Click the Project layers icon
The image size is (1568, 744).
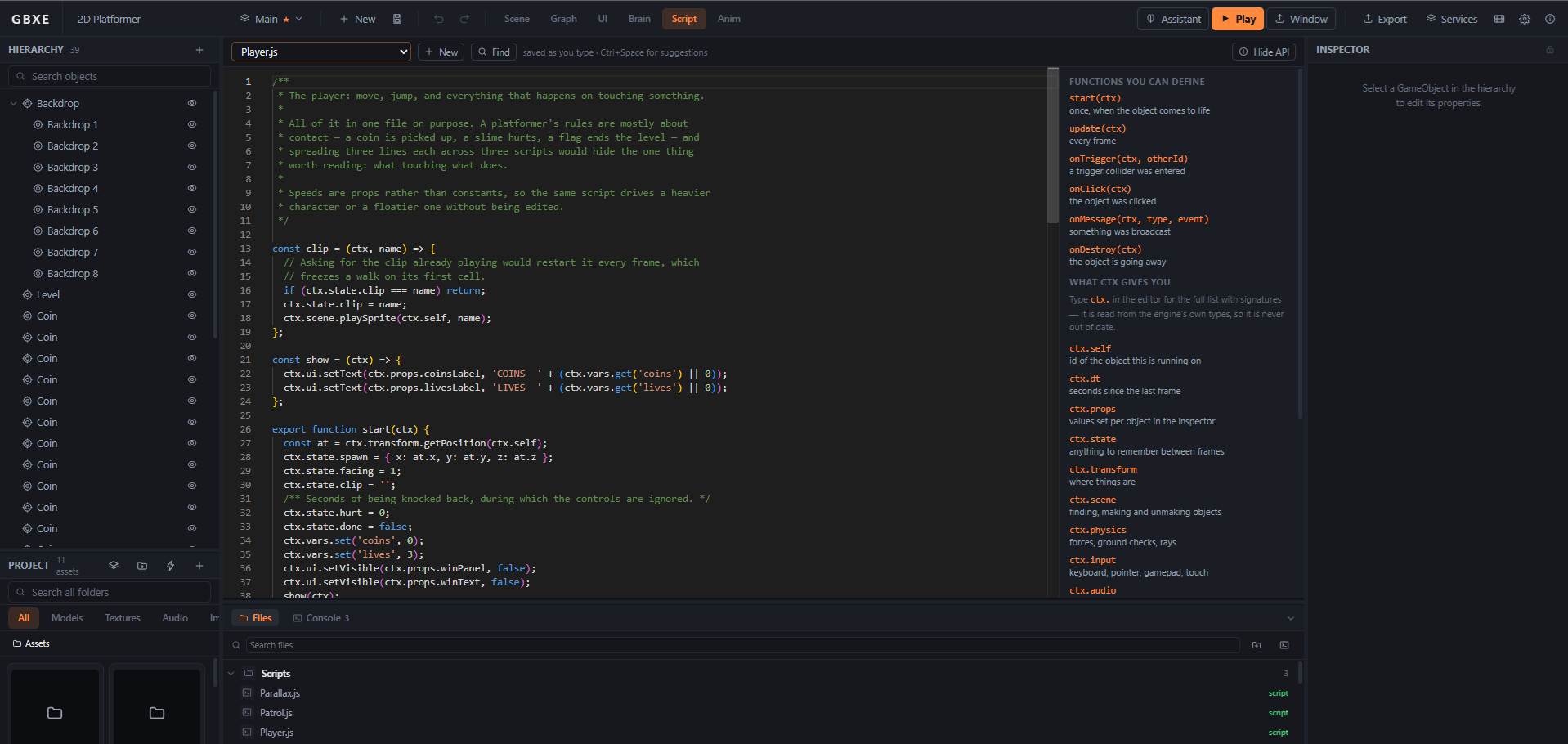(x=114, y=566)
